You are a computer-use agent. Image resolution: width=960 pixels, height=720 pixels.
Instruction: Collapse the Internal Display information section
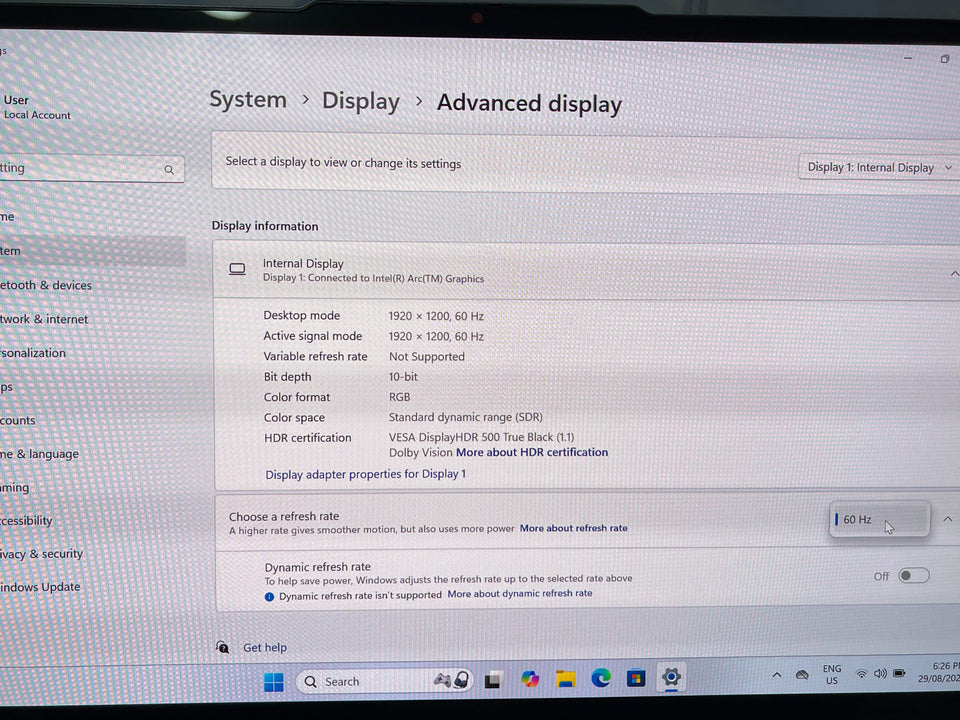click(x=954, y=274)
